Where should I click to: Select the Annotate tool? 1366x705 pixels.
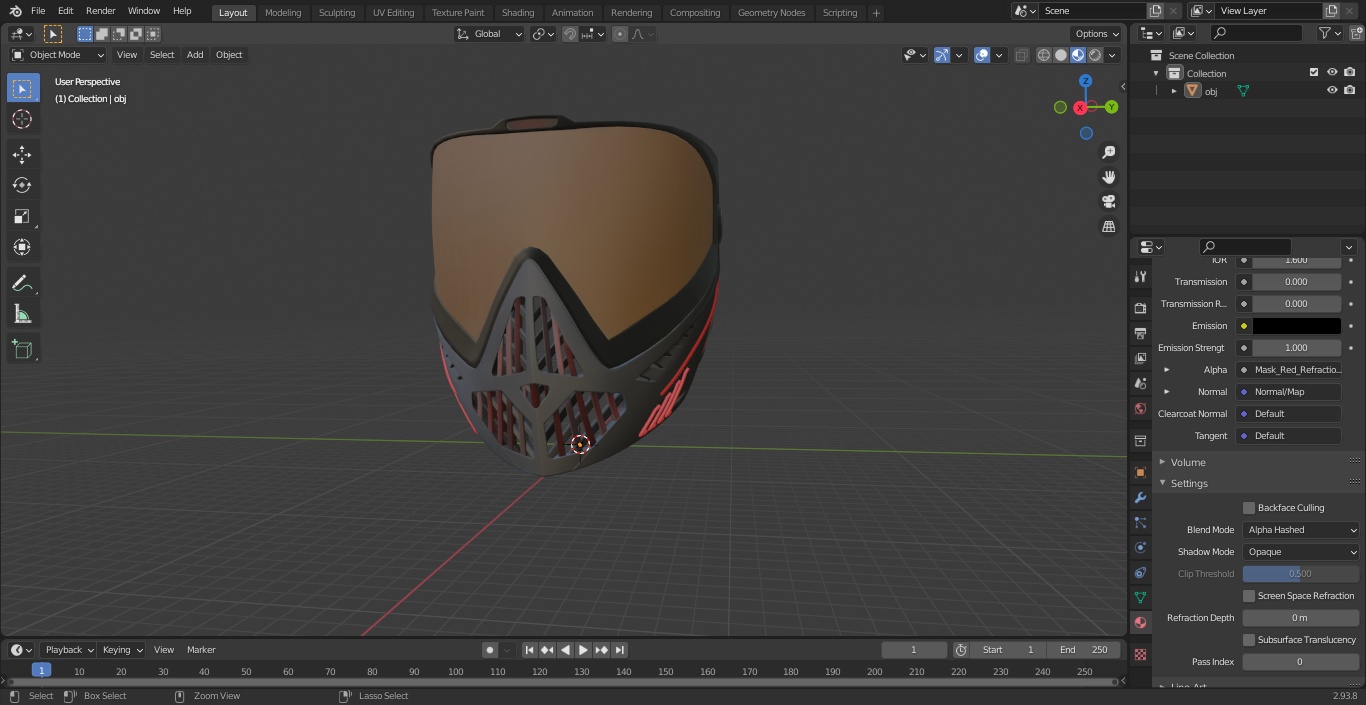click(x=22, y=283)
